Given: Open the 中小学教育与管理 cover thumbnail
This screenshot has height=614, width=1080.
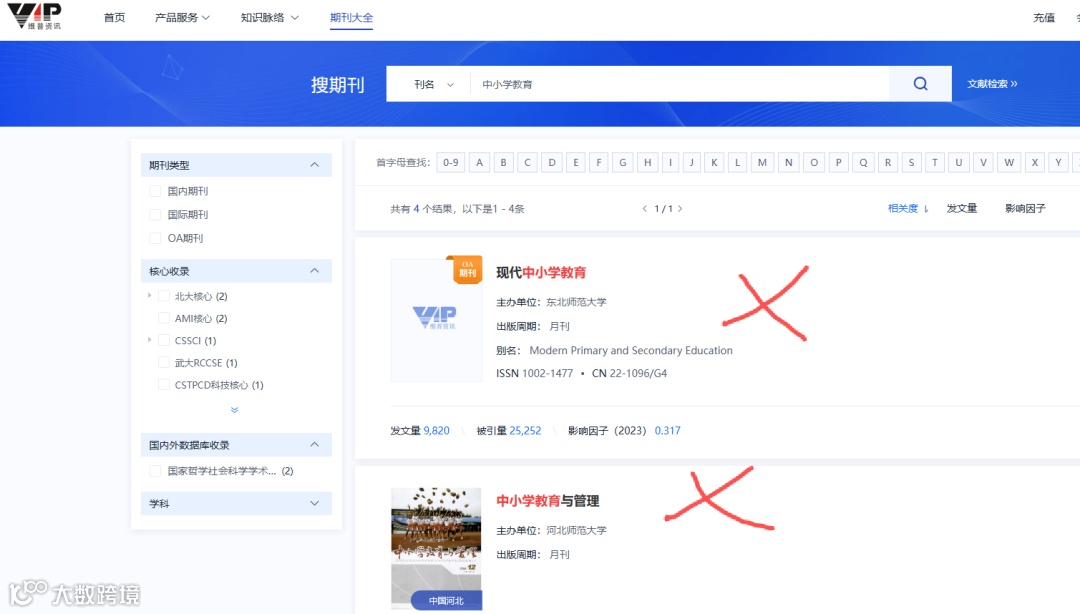Looking at the screenshot, I should click(436, 549).
